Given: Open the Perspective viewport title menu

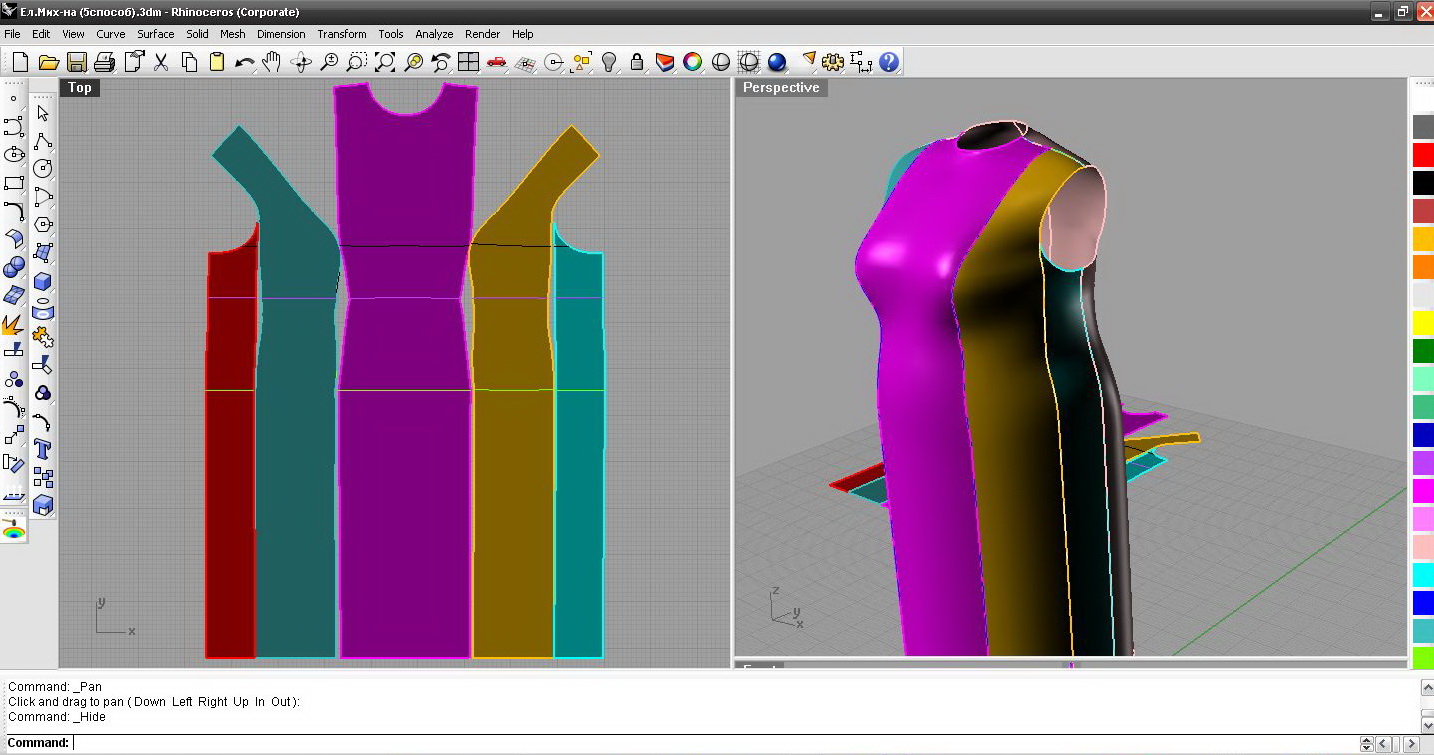Looking at the screenshot, I should pyautogui.click(x=781, y=88).
